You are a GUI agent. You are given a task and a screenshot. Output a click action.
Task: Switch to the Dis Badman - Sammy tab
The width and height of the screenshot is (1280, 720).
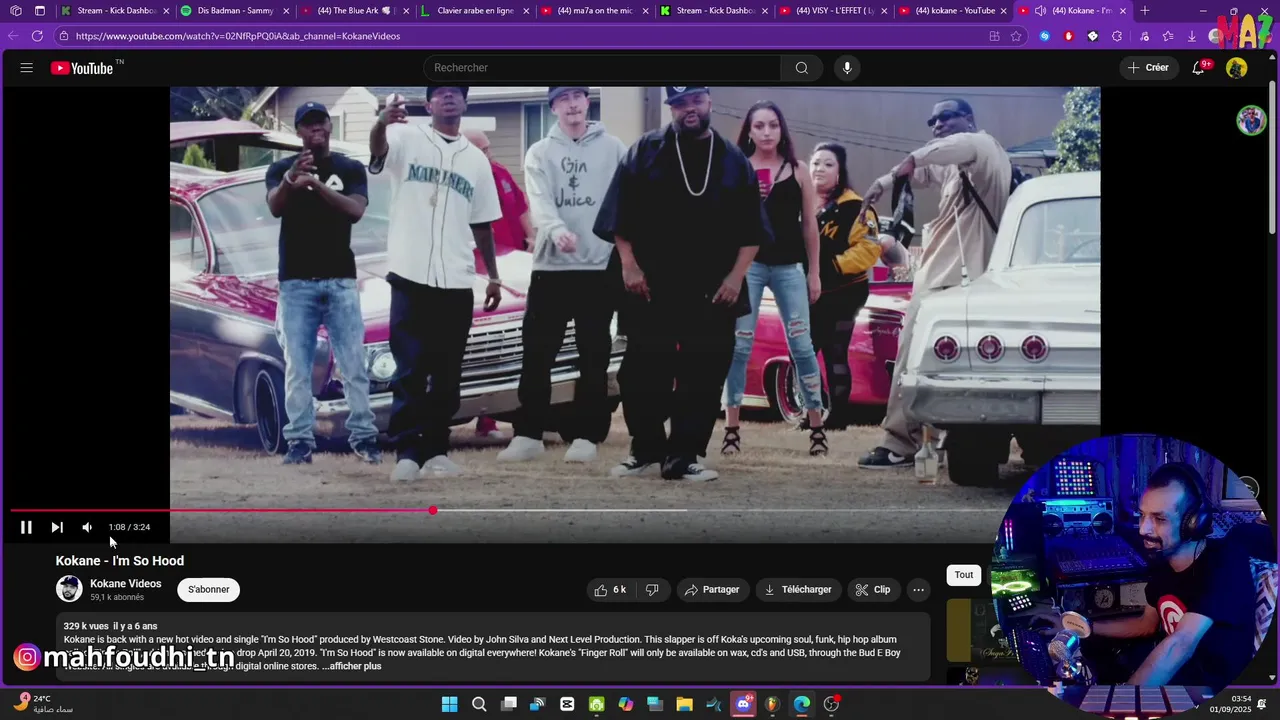pos(235,11)
